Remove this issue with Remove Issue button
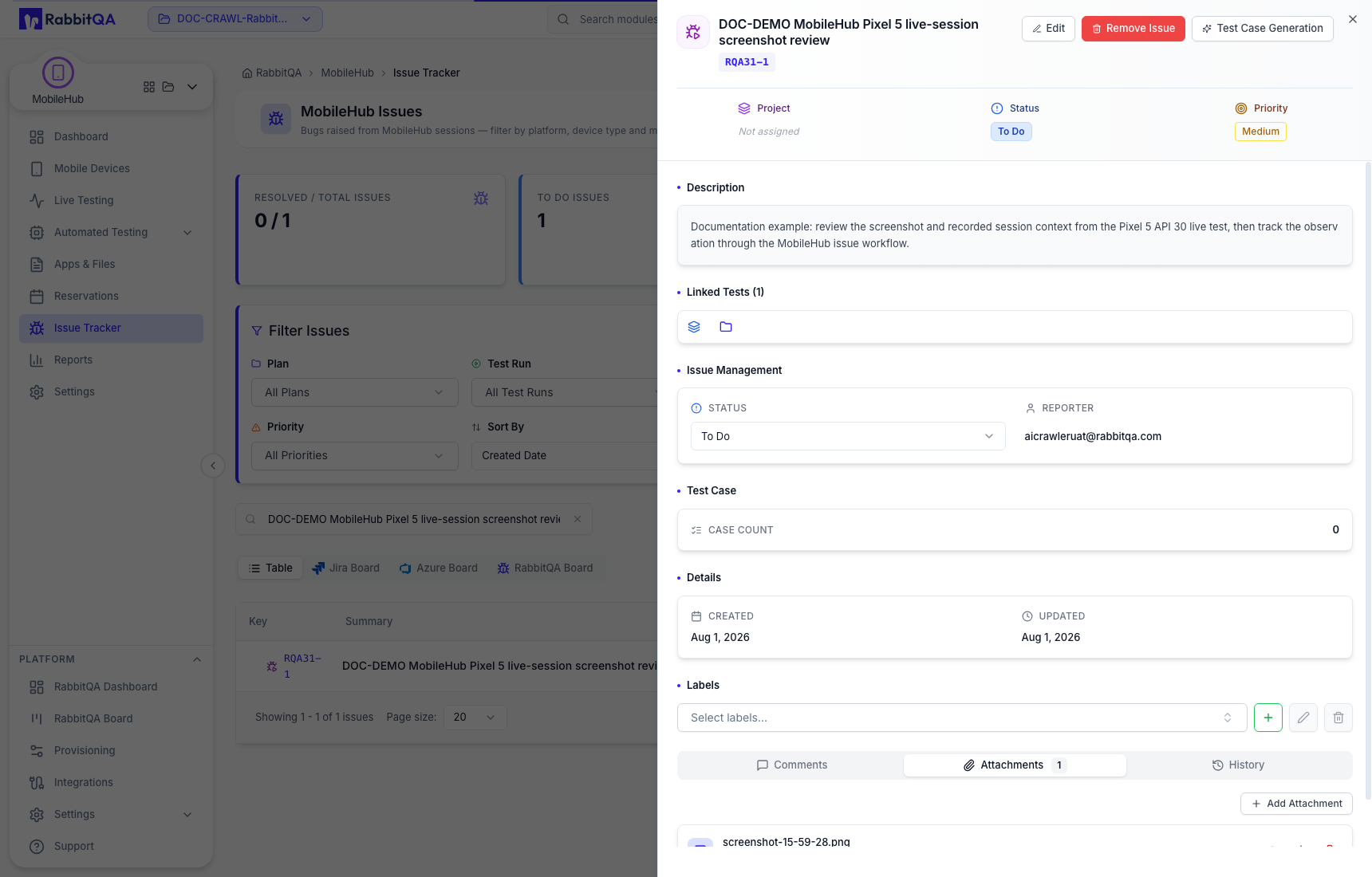Screen dimensions: 1372x877 [1133, 29]
